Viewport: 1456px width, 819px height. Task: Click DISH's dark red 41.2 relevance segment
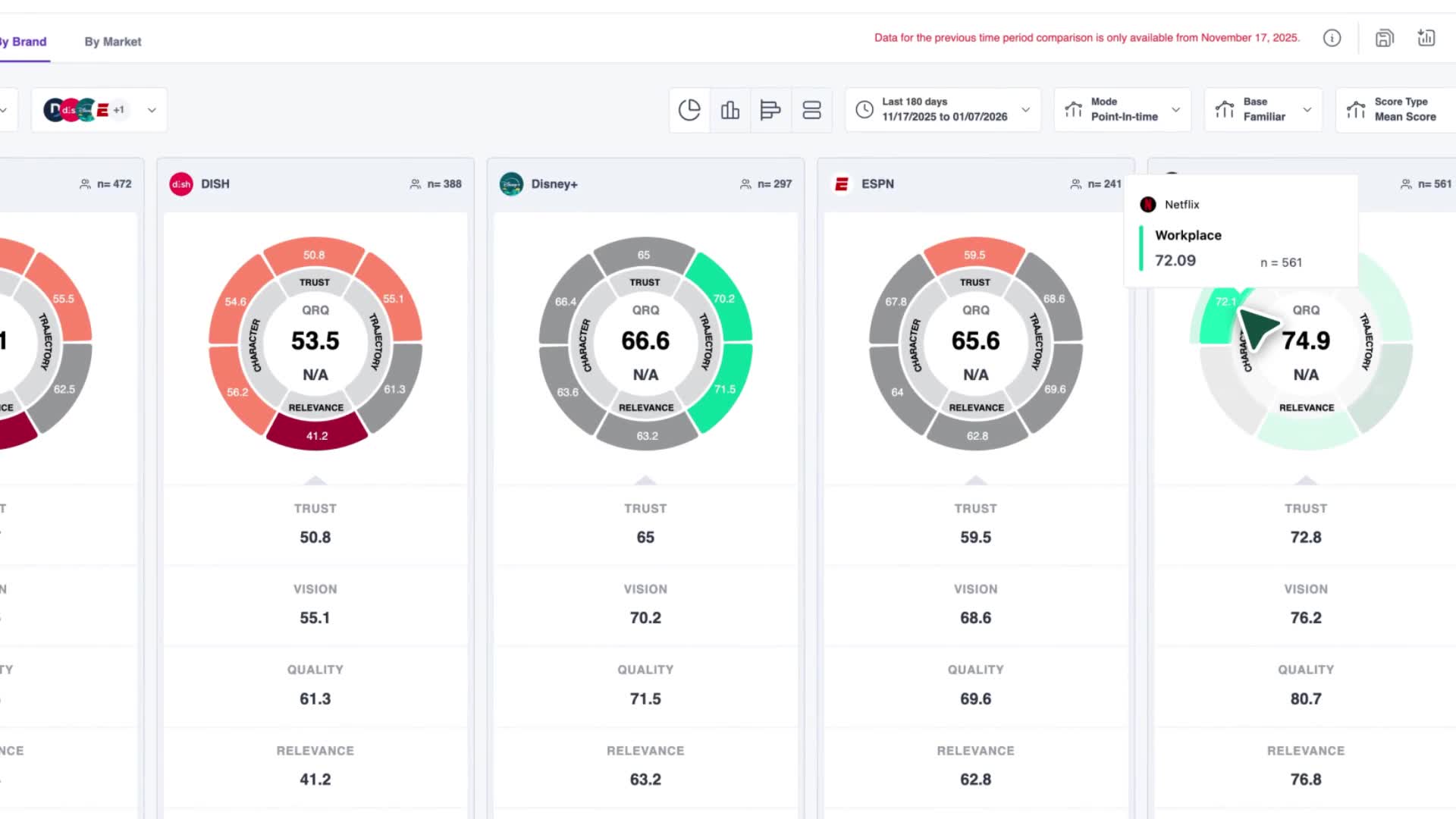pyautogui.click(x=317, y=436)
